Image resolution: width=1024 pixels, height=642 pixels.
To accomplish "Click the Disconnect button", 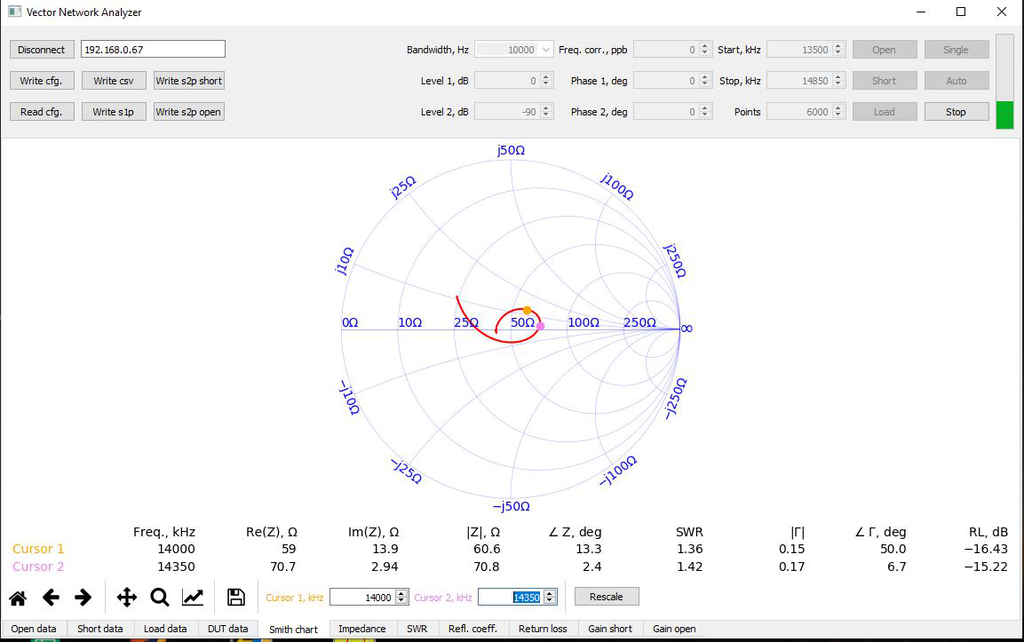I will [x=41, y=50].
